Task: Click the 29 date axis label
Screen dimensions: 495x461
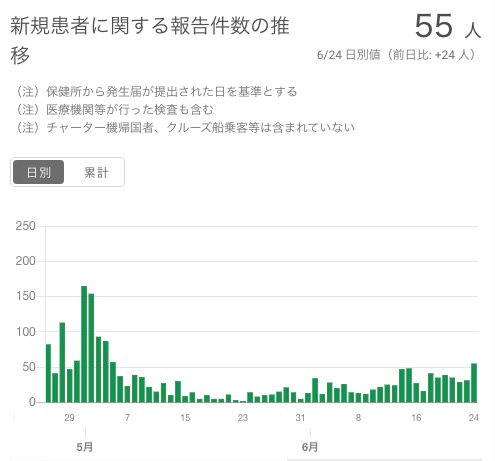Action: 69,418
